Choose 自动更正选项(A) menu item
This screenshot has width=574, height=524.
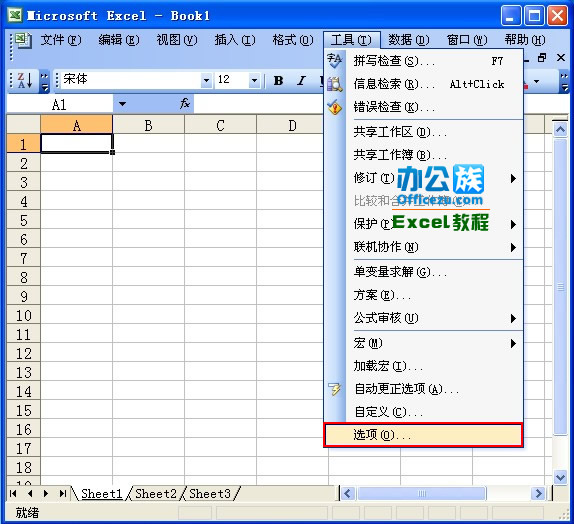pyautogui.click(x=424, y=389)
